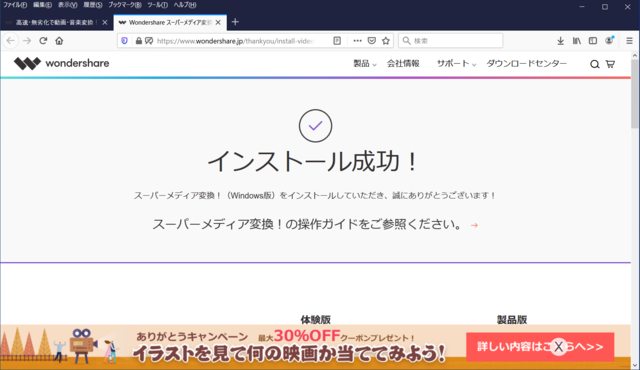The height and width of the screenshot is (370, 640).
Task: Click the Wondershare site search magnifier
Action: click(x=595, y=64)
